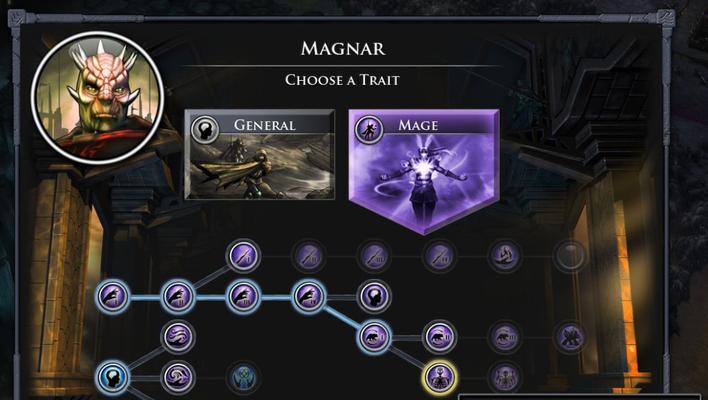Viewport: 708px width, 400px height.
Task: Choose the lower wave swirl trait node
Action: [178, 377]
